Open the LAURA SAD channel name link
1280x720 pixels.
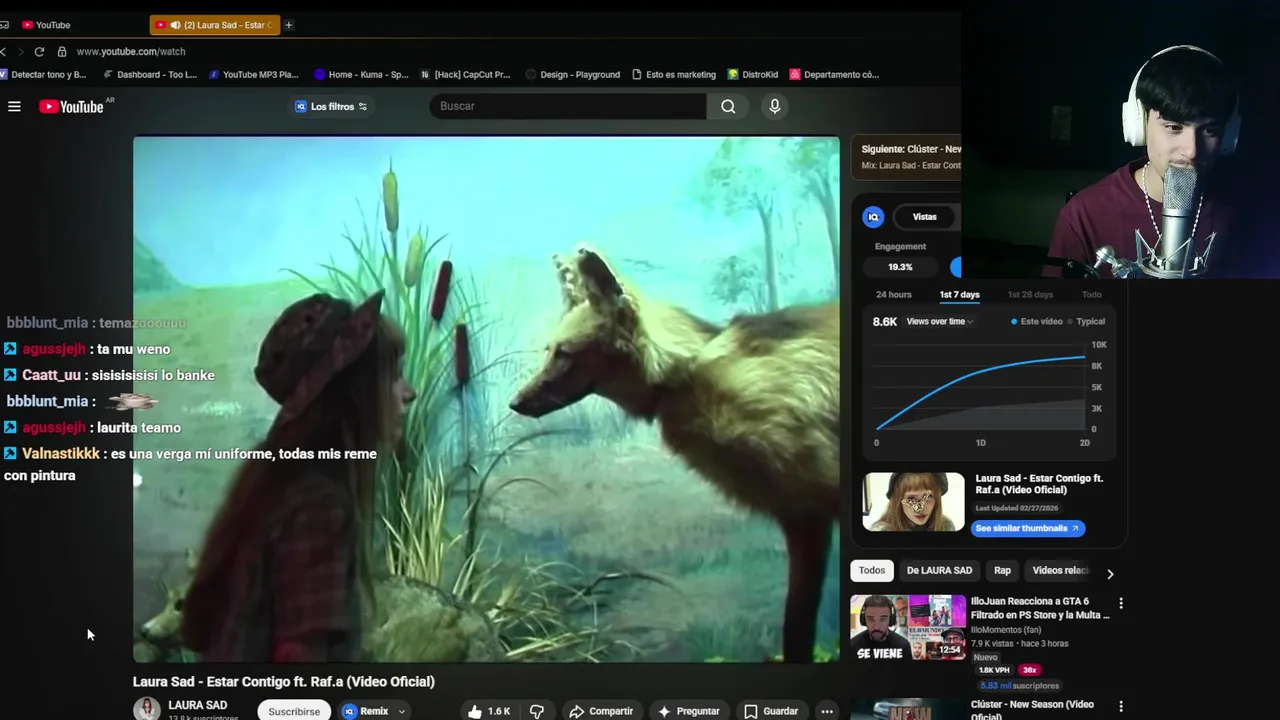[197, 705]
